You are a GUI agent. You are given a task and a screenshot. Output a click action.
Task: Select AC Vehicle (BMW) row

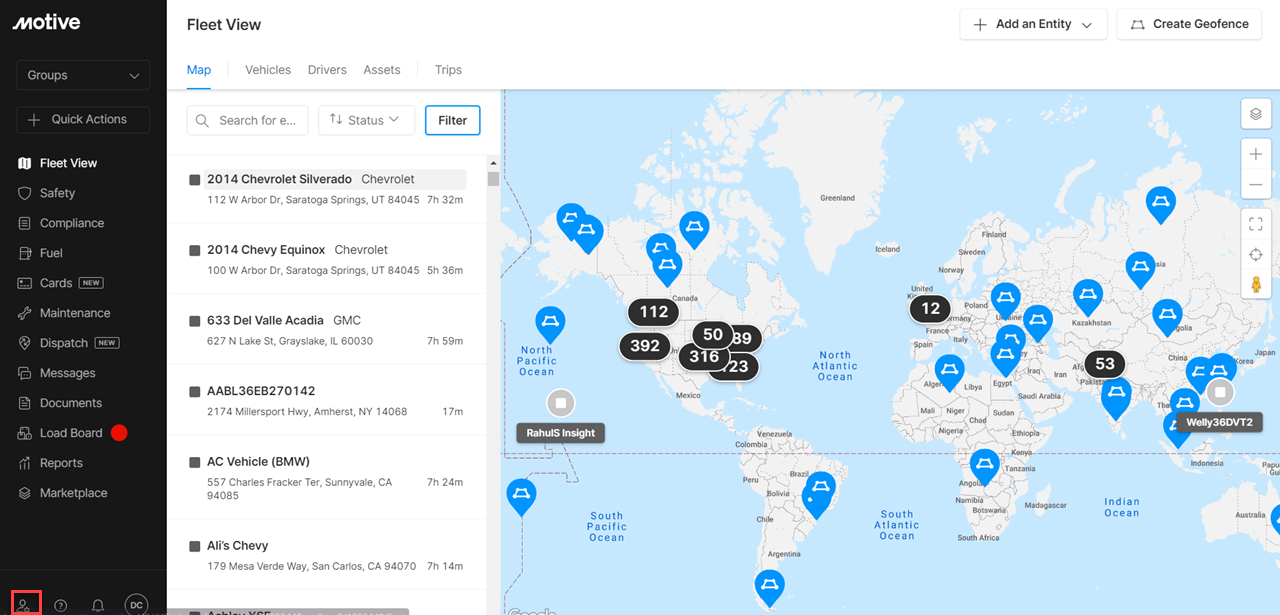[327, 478]
